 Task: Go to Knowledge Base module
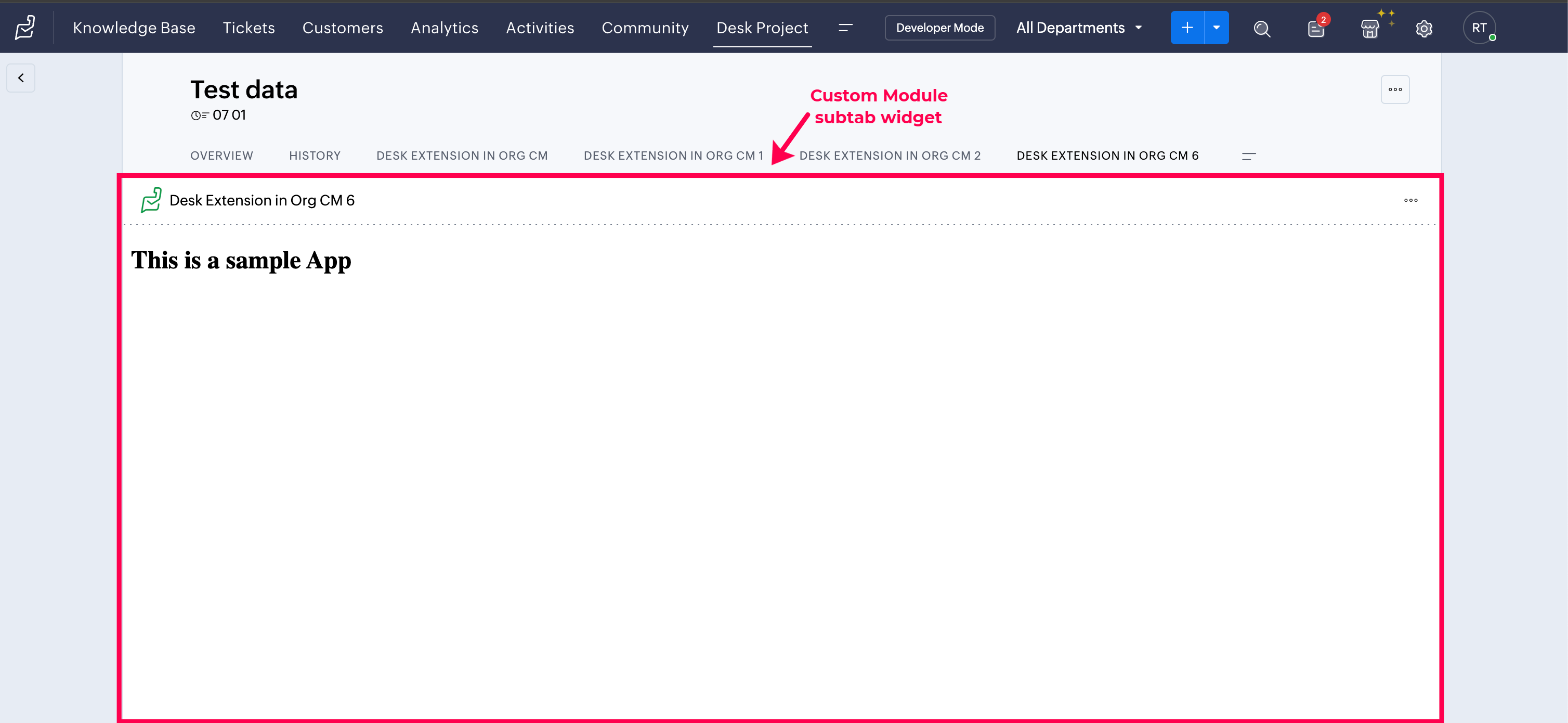[134, 28]
